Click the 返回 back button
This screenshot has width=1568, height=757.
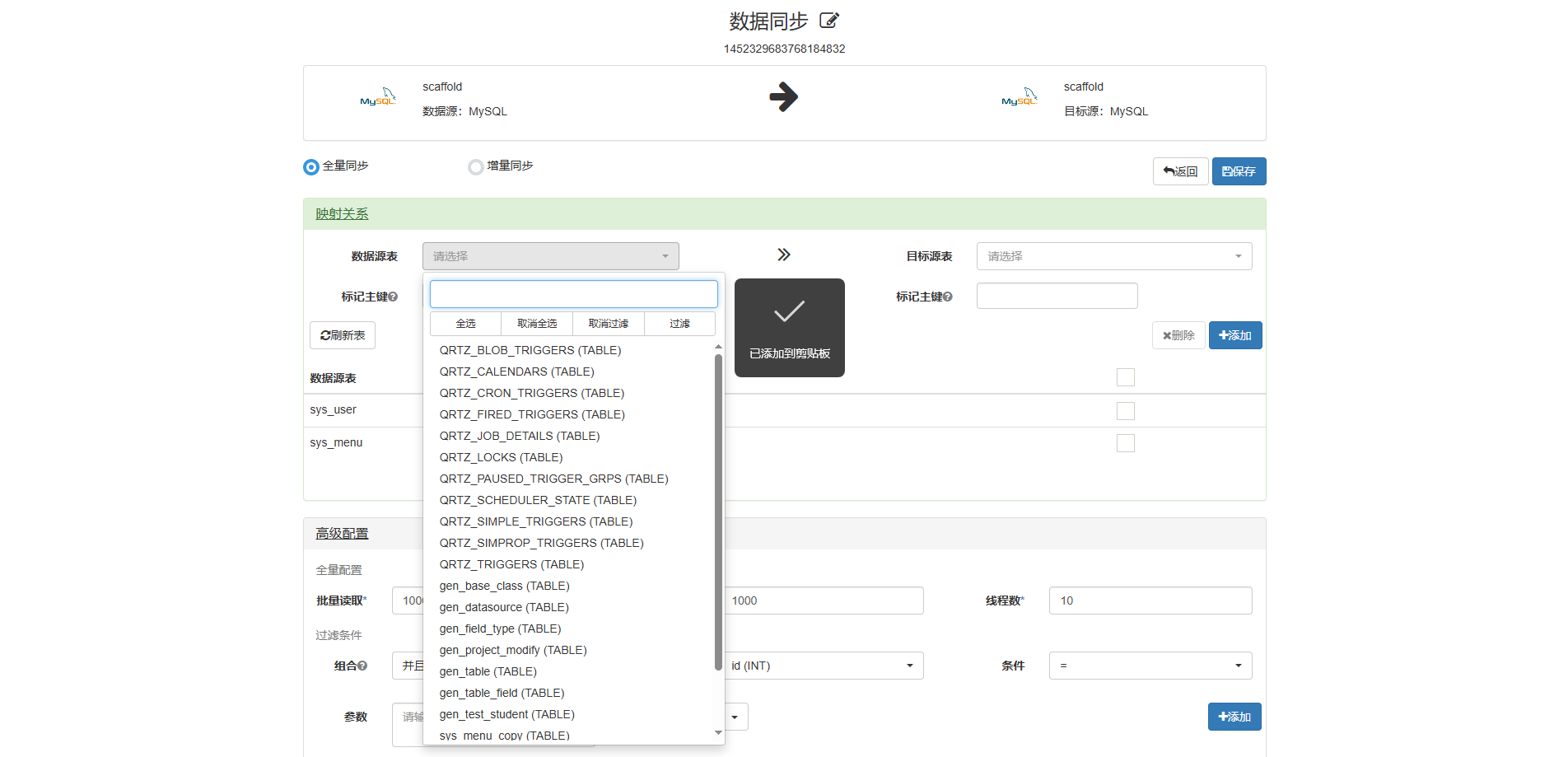tap(1181, 171)
